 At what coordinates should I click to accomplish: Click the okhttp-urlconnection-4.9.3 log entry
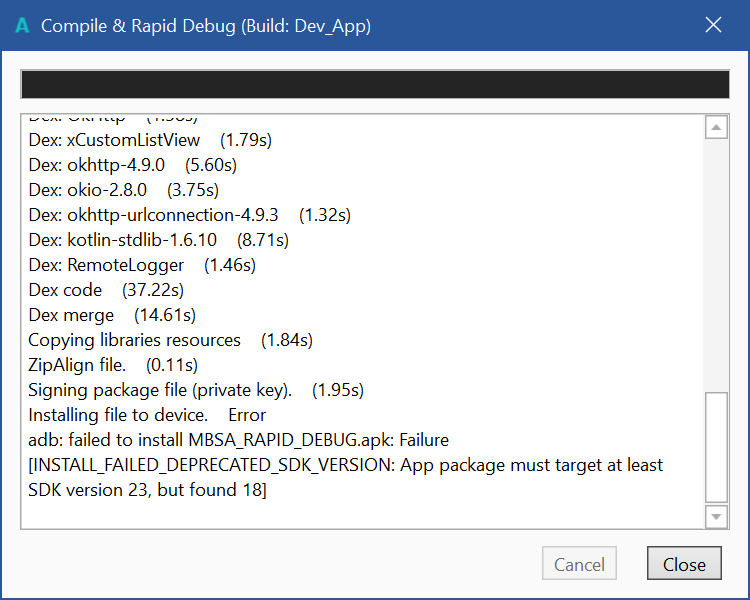[x=189, y=215]
